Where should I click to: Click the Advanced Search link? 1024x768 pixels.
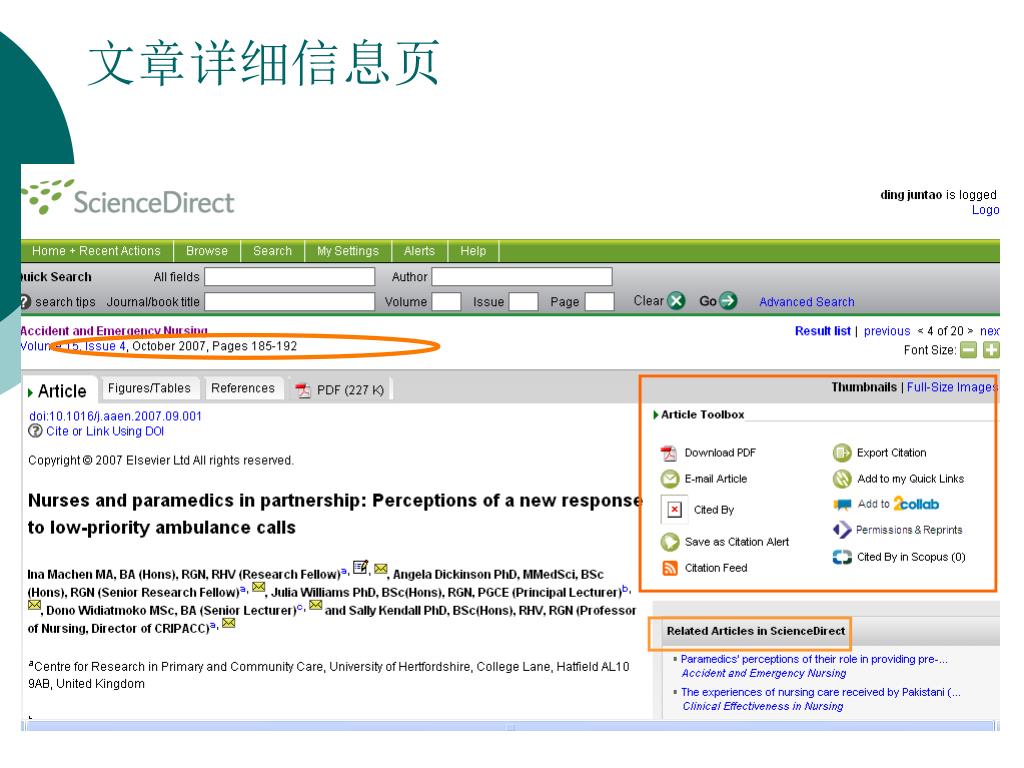tap(807, 302)
